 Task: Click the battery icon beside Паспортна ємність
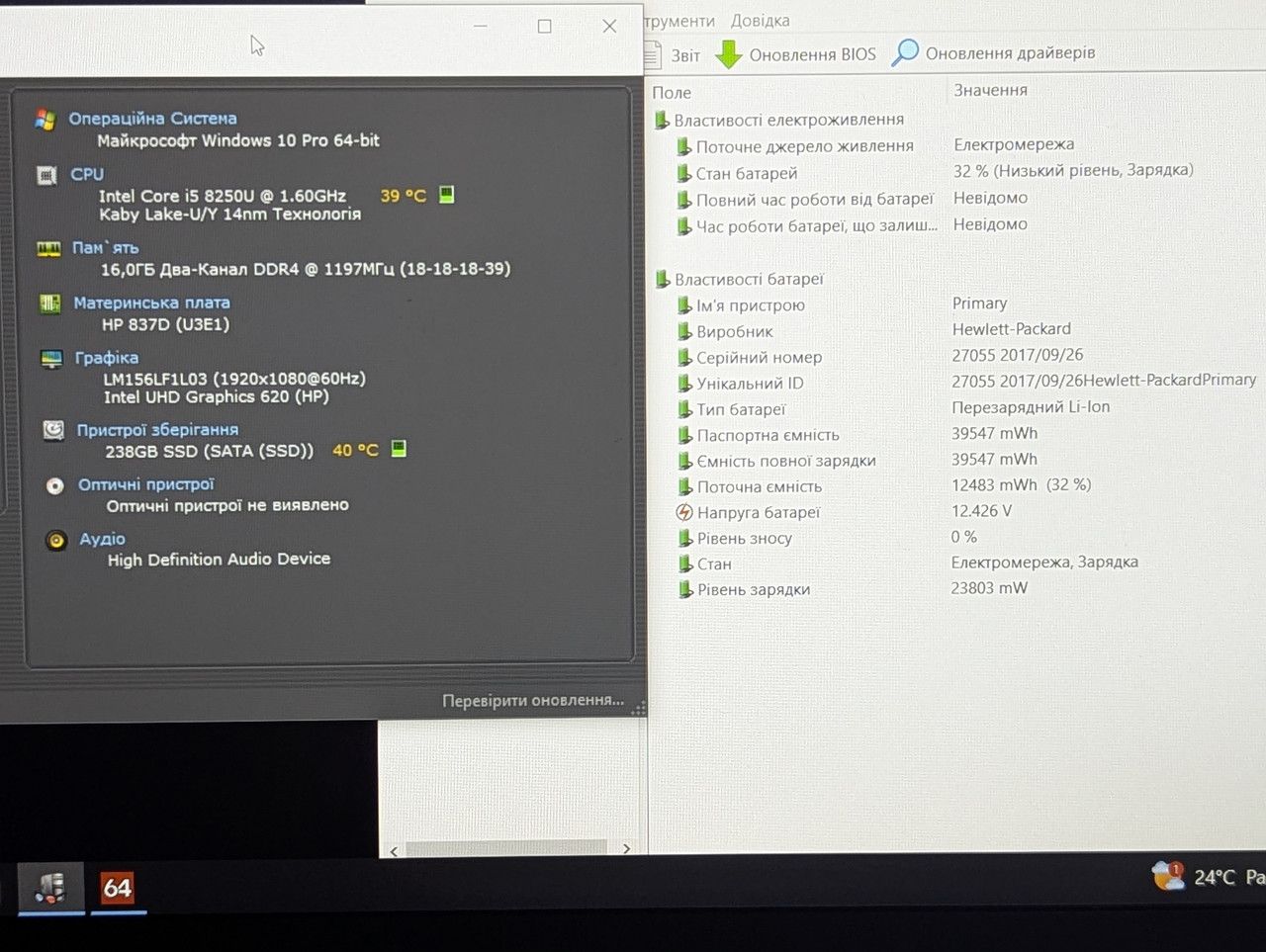pyautogui.click(x=684, y=435)
